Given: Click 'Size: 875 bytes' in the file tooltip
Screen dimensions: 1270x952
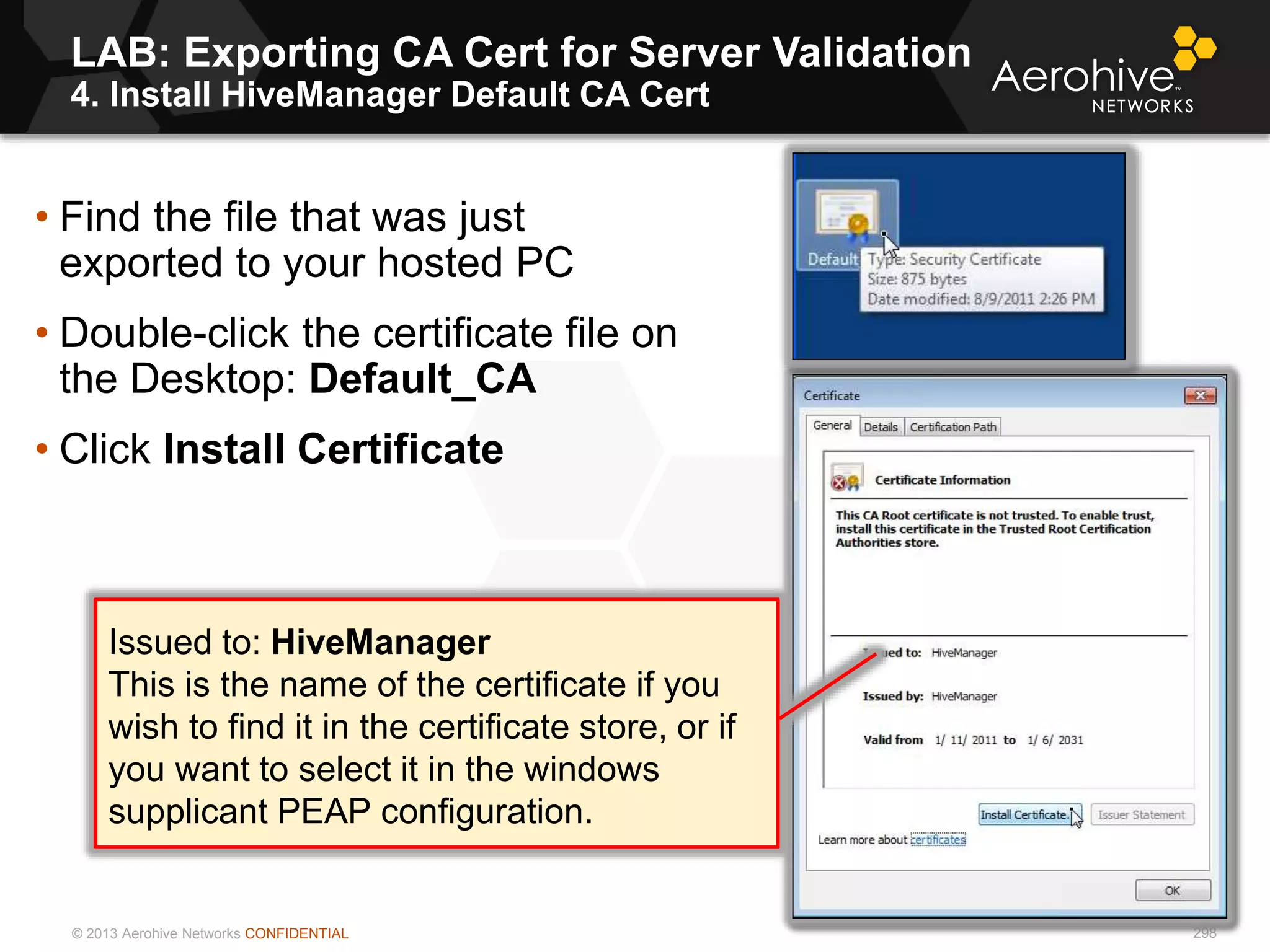Looking at the screenshot, I should tap(917, 279).
